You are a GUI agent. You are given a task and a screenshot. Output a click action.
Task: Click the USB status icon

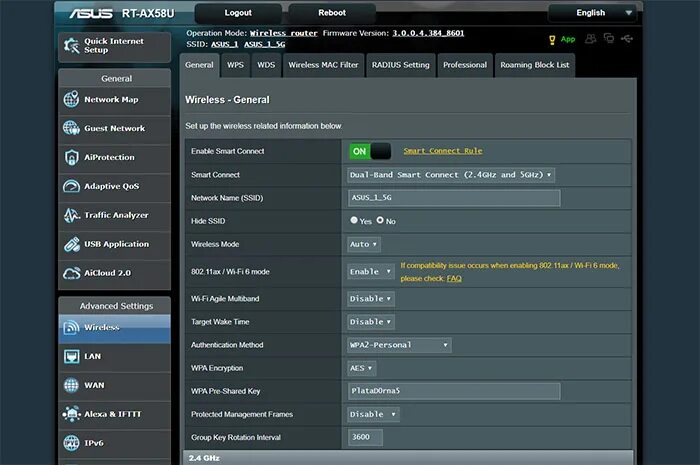(x=627, y=39)
